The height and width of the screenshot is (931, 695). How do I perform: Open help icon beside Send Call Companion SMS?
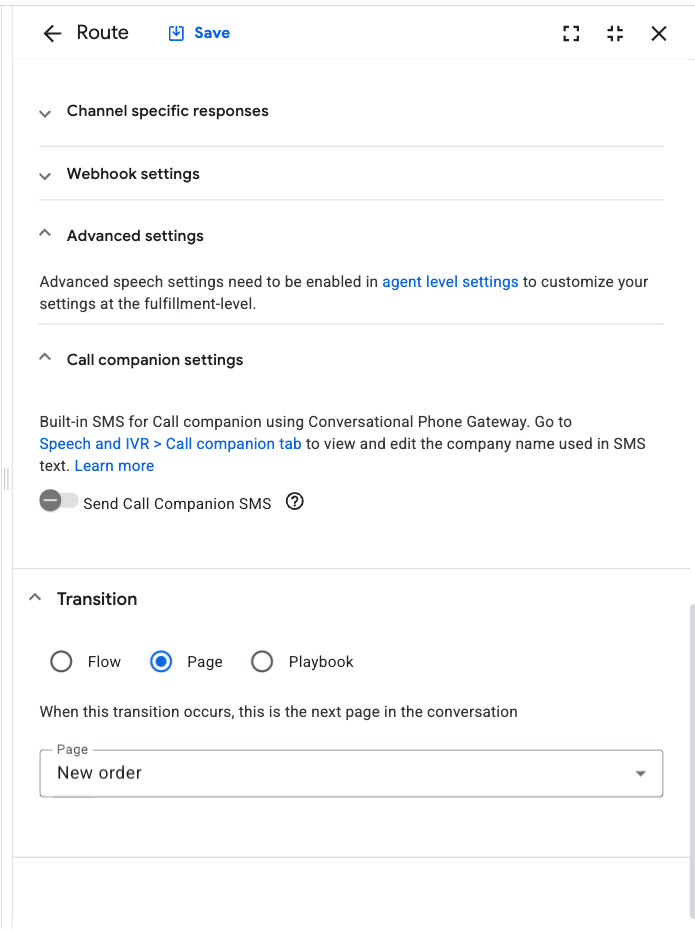click(x=294, y=502)
